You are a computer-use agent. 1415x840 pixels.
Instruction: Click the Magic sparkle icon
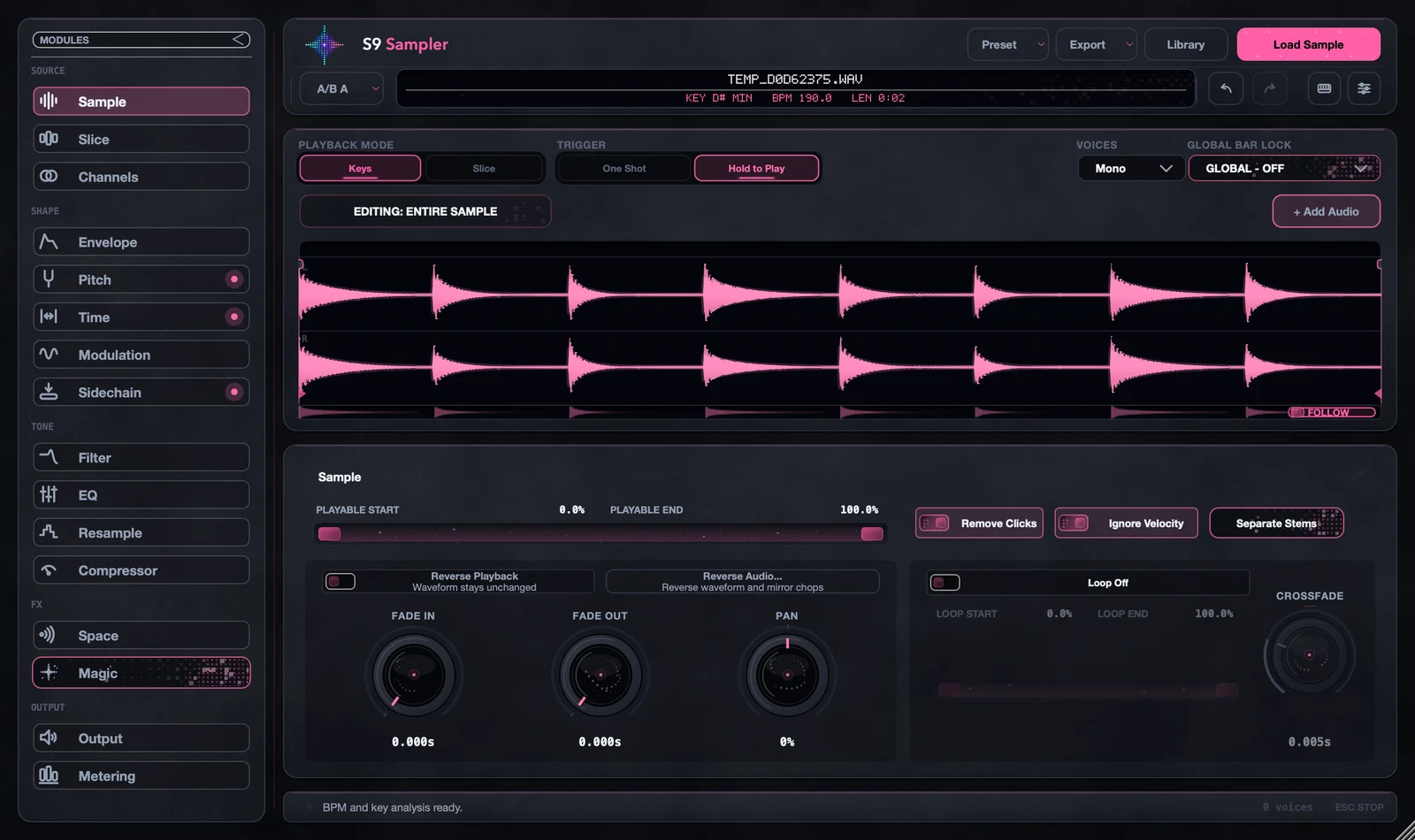tap(49, 673)
